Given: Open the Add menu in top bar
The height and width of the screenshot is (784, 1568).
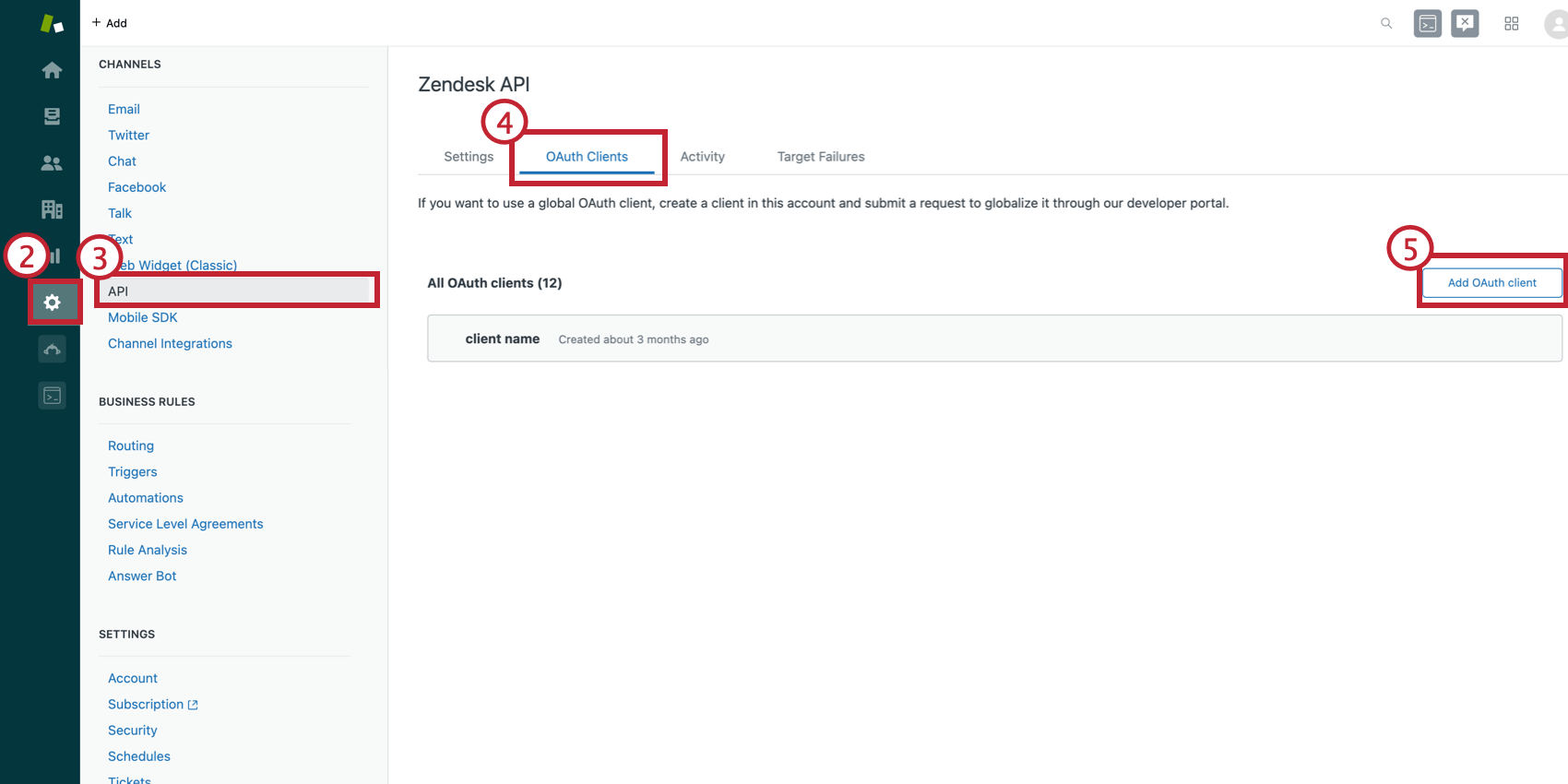Looking at the screenshot, I should coord(110,22).
